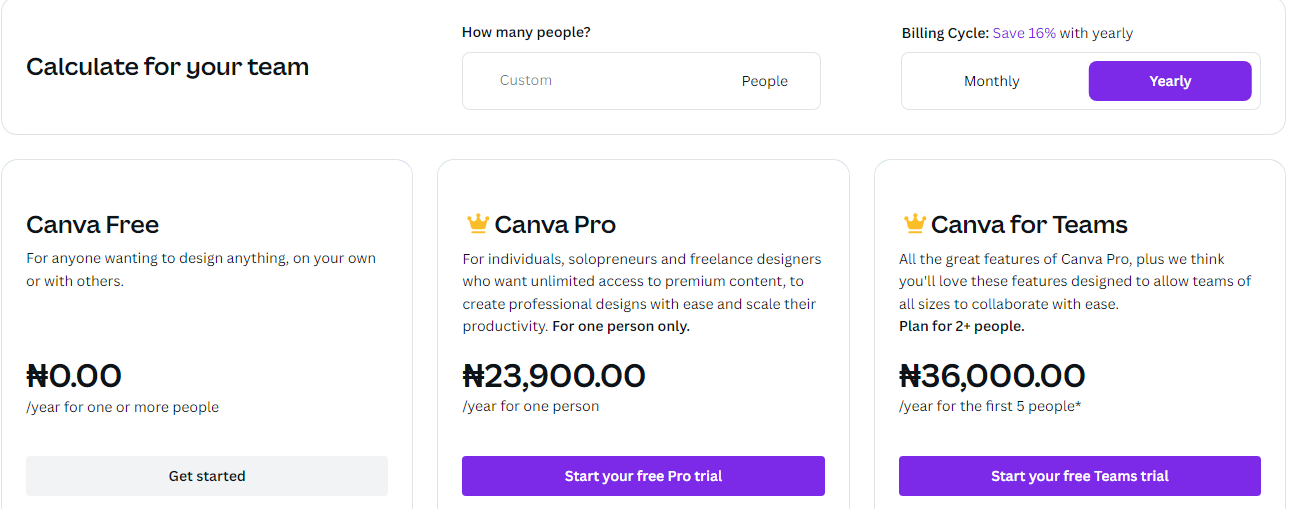Viewport: 1308px width, 509px height.
Task: Click '/year for the first 5 people*' note
Action: point(989,406)
